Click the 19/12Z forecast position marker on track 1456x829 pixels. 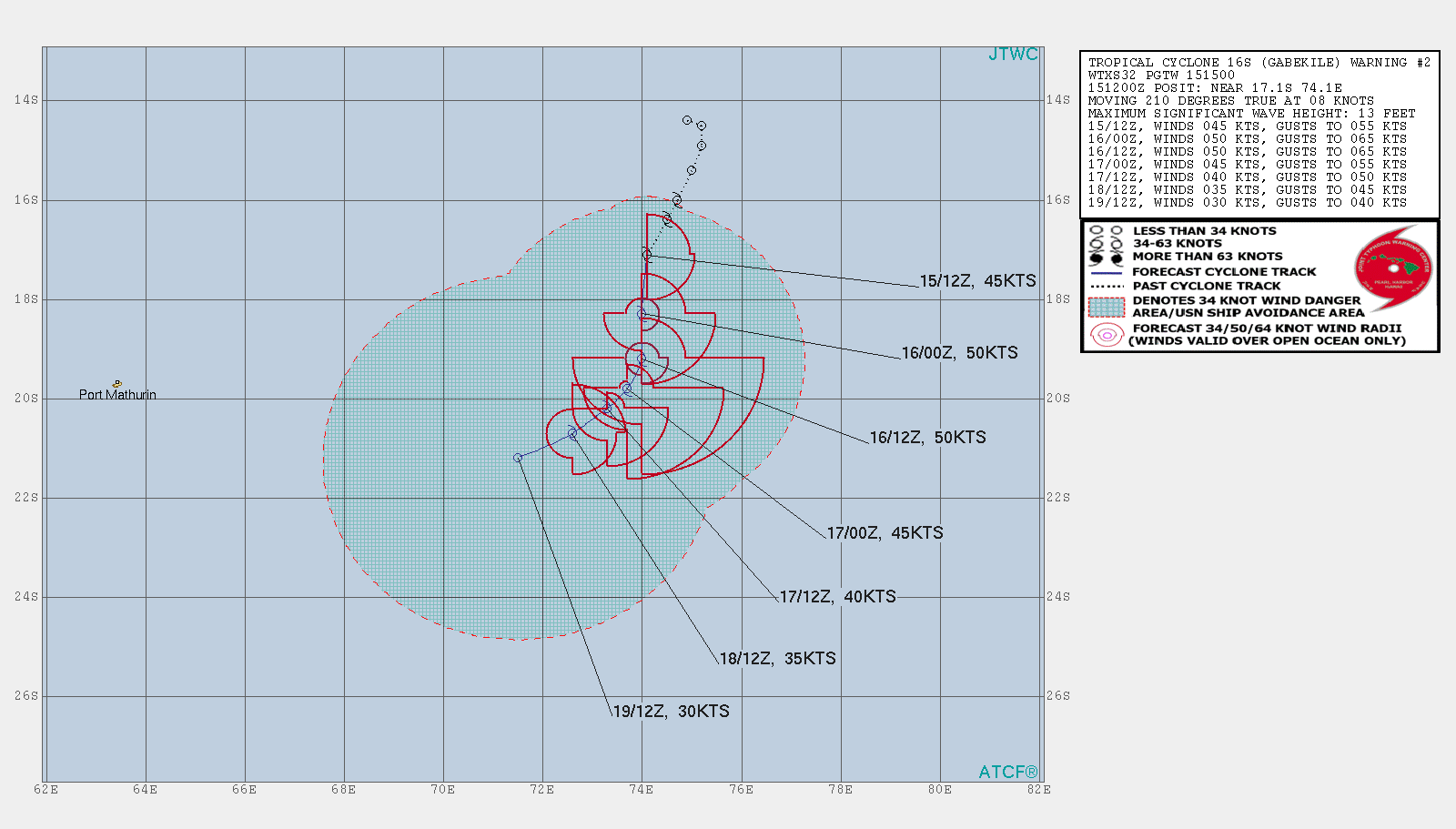click(518, 458)
